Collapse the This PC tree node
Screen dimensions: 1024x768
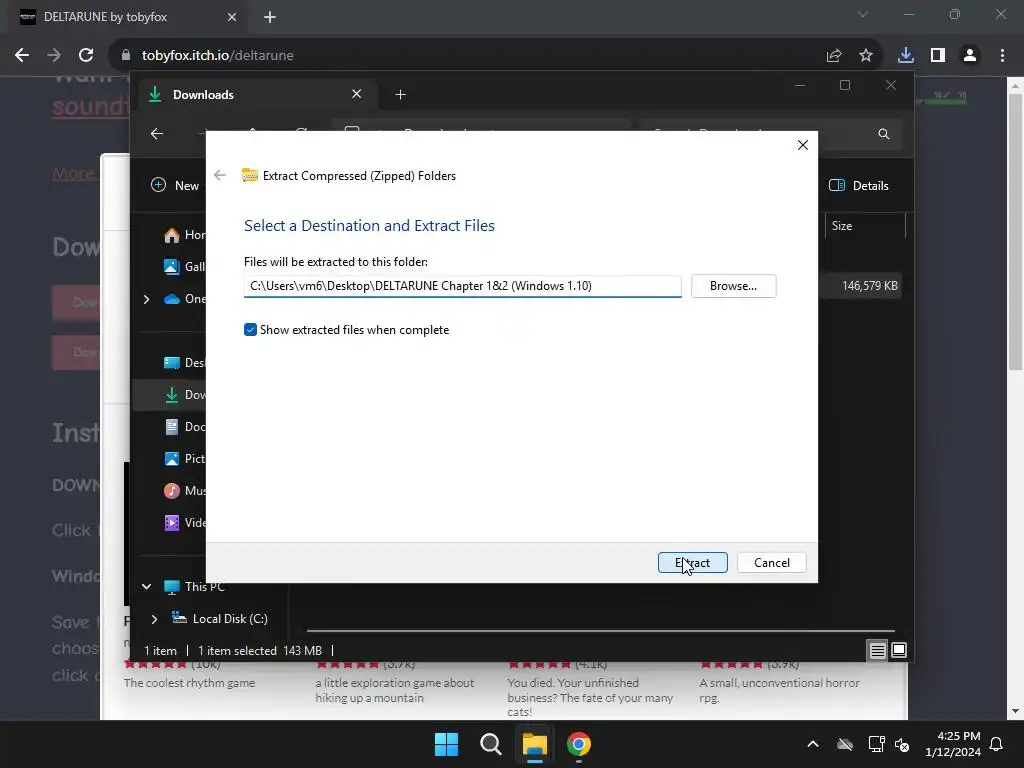click(x=146, y=586)
